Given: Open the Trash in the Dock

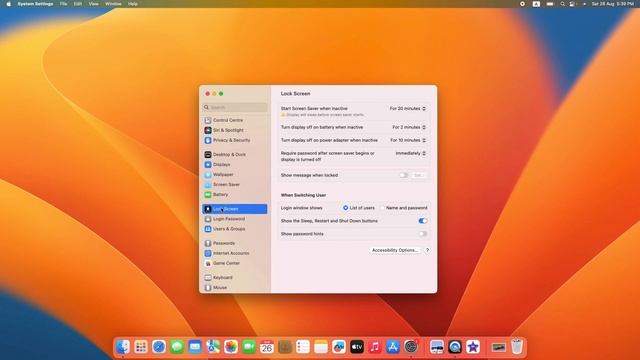Looking at the screenshot, I should click(x=517, y=347).
